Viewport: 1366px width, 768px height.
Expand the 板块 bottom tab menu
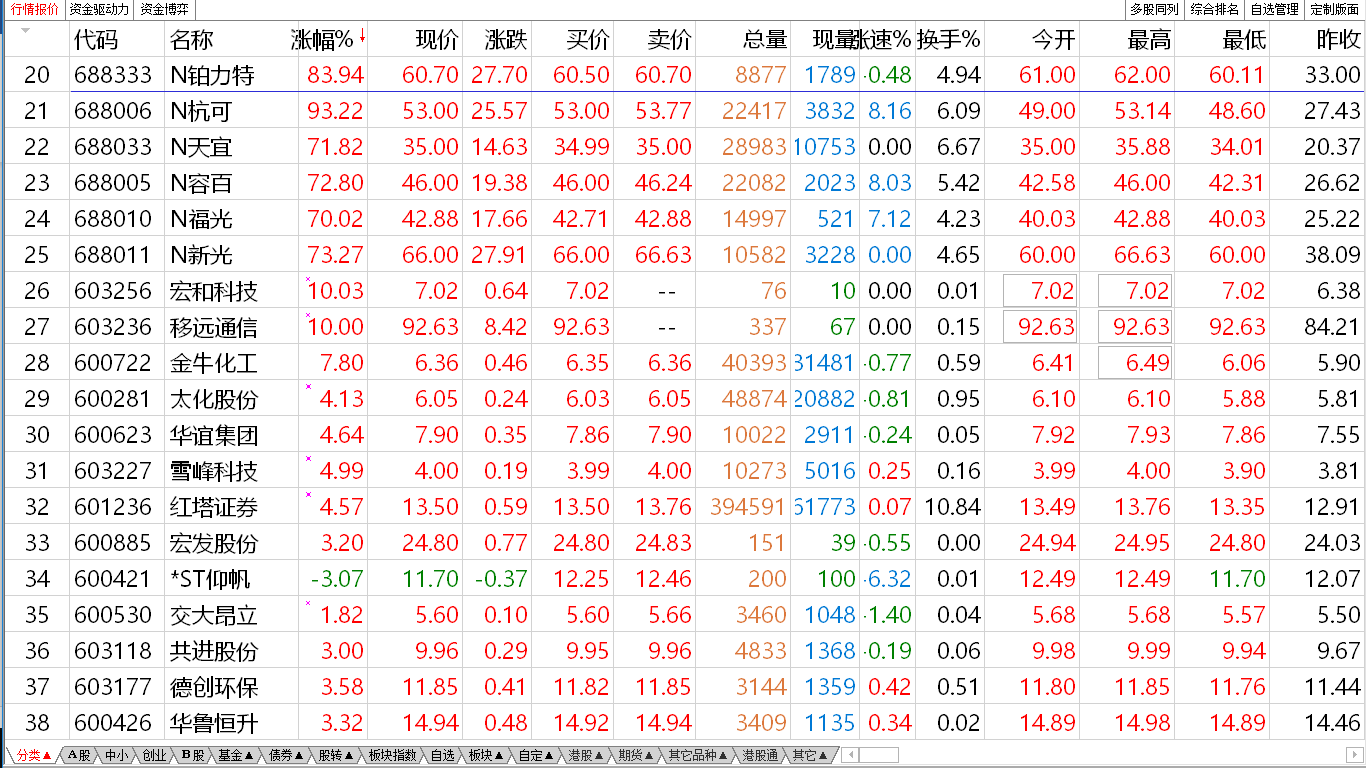pos(487,755)
